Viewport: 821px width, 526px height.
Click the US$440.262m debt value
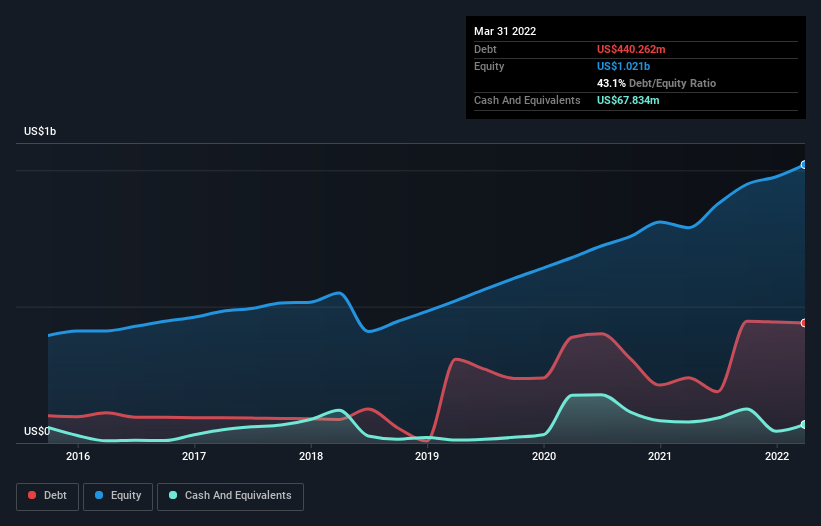click(631, 49)
